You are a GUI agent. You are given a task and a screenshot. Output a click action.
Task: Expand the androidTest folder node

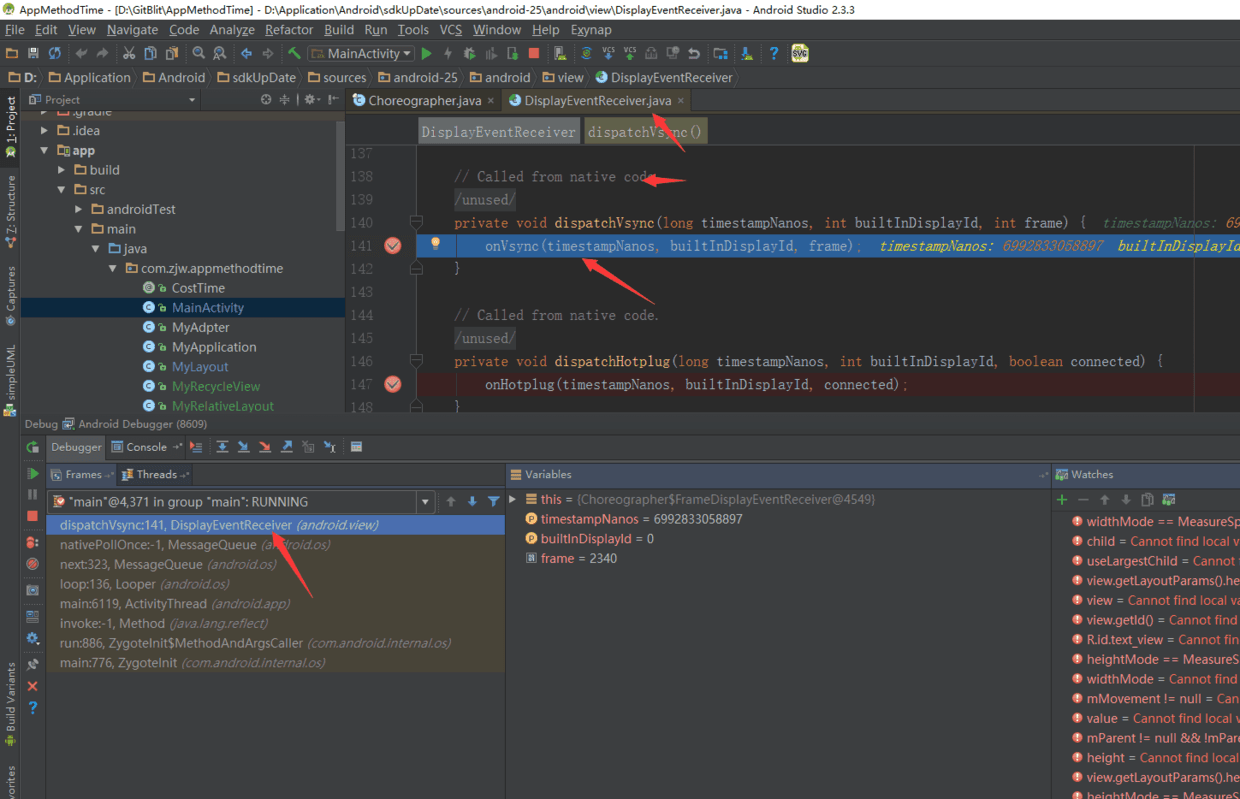pos(79,209)
